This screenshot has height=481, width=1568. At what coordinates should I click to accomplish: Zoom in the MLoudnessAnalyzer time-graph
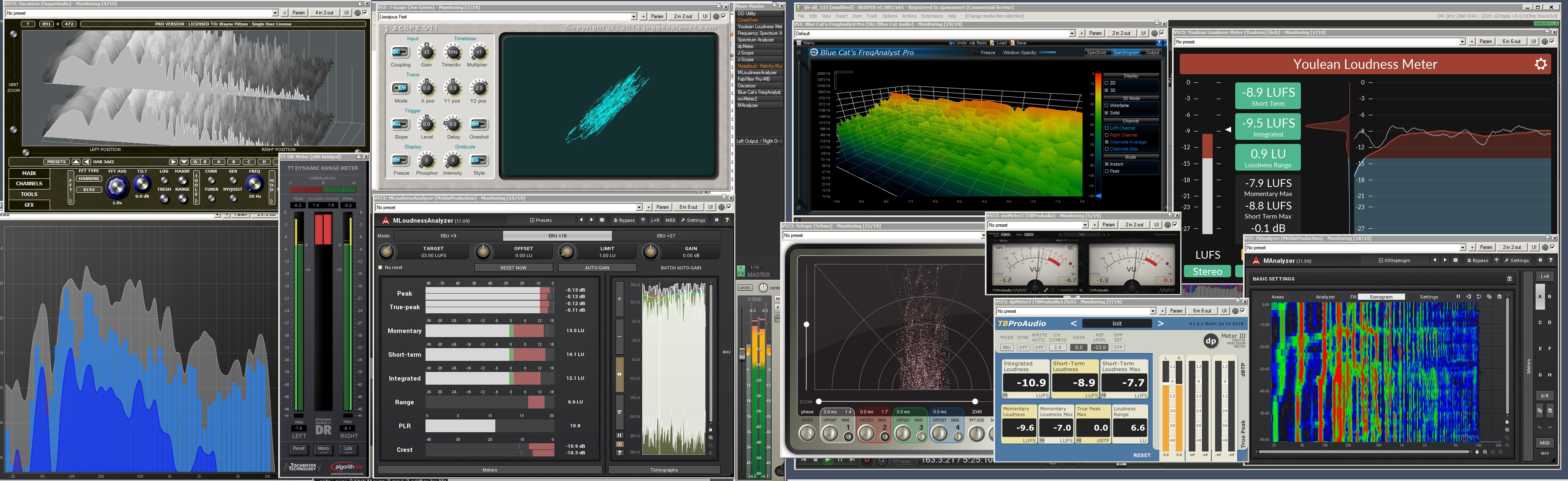pos(711,438)
